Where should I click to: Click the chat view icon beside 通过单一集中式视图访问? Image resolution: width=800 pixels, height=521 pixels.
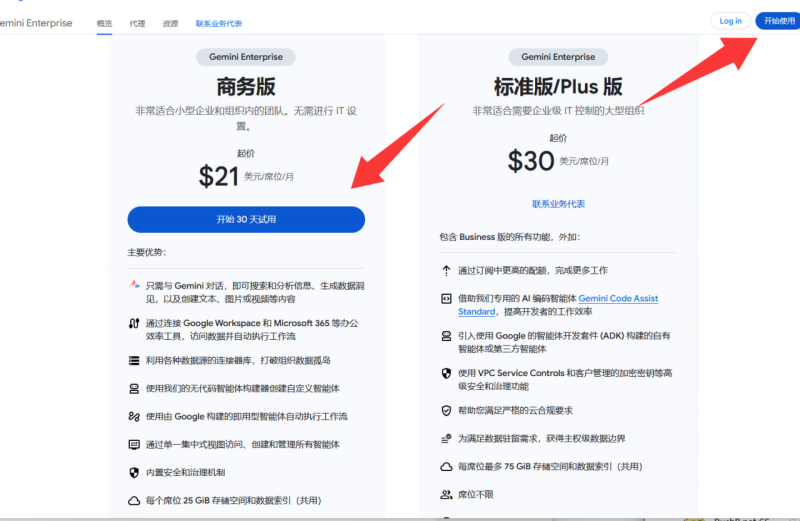134,444
